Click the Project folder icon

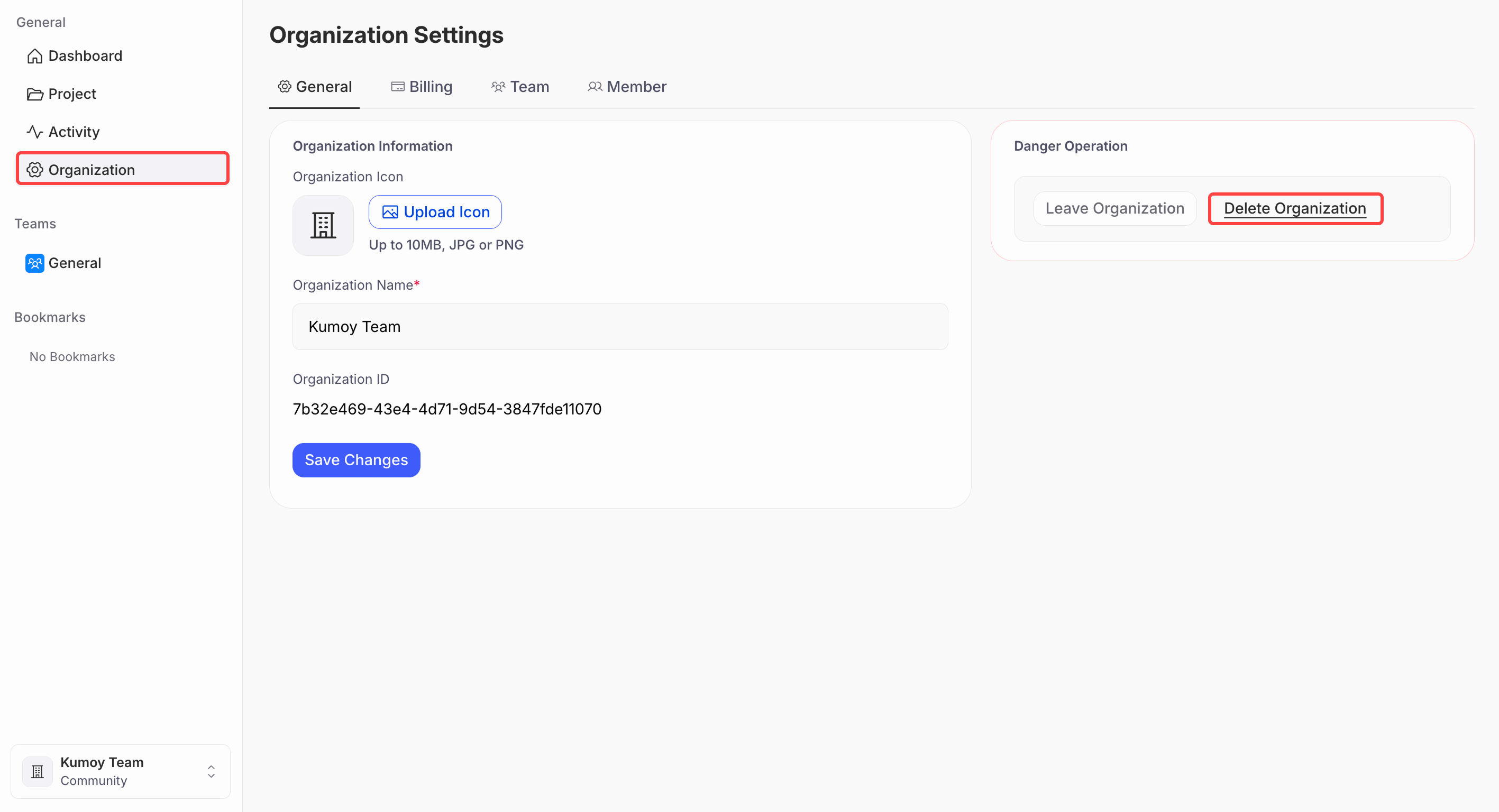pos(35,94)
